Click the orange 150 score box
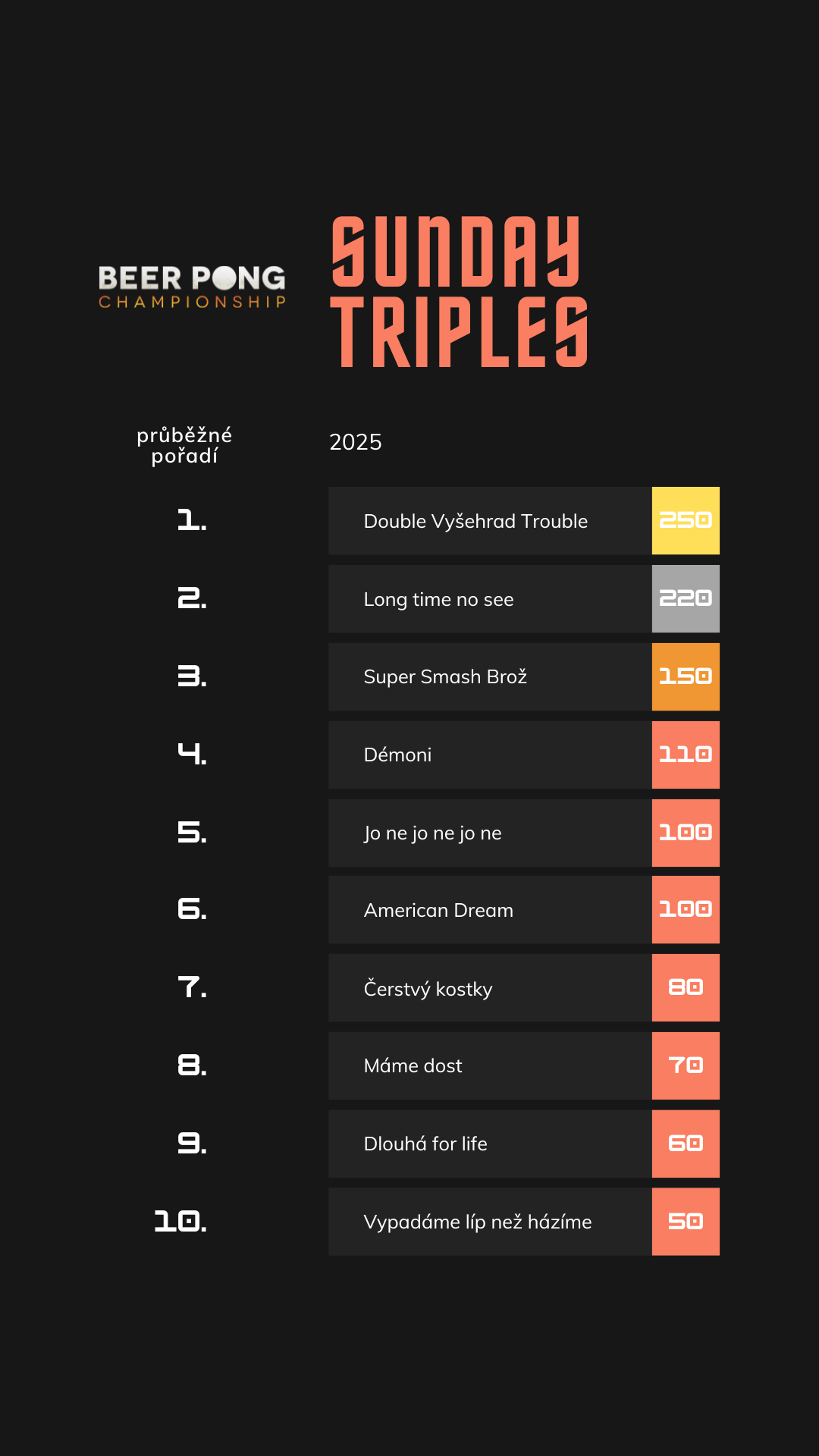The image size is (819, 1456). (x=686, y=676)
